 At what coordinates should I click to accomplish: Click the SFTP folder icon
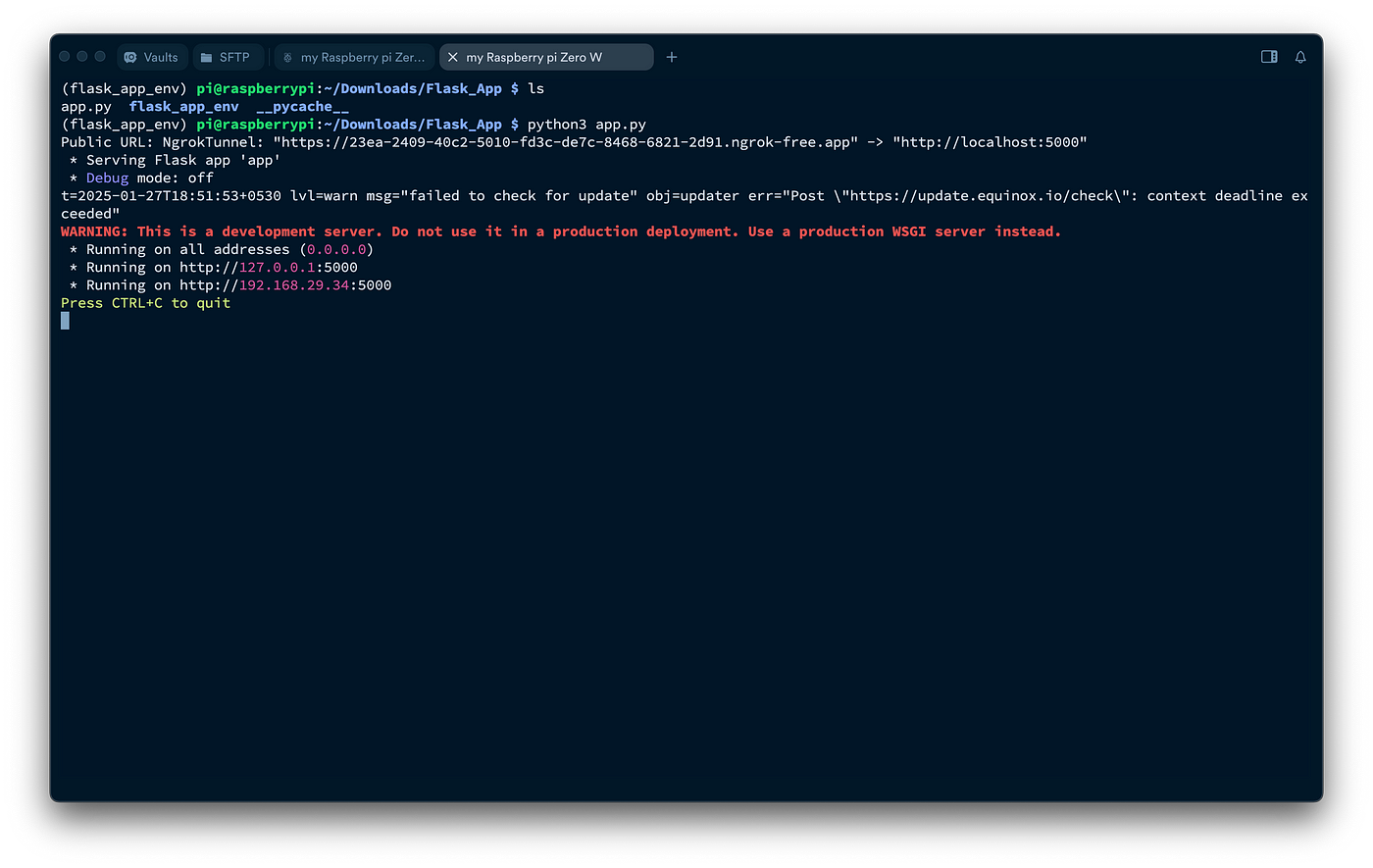207,58
